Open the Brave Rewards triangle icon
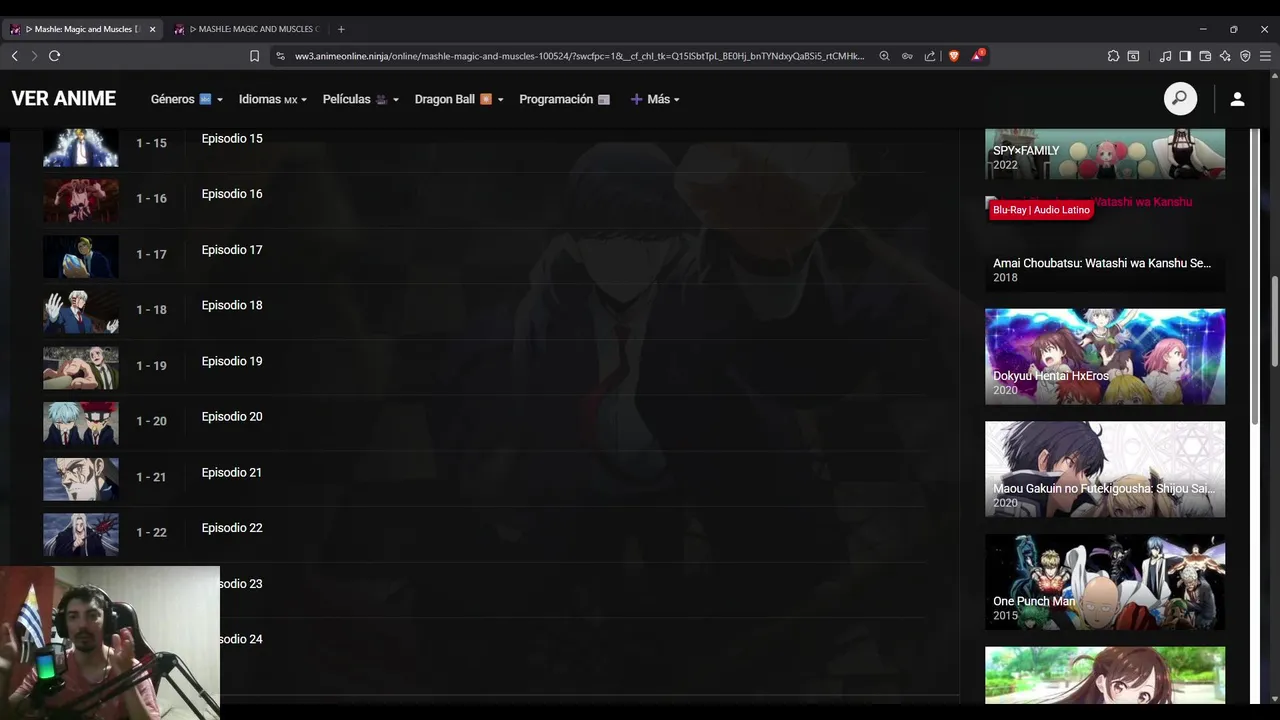This screenshot has width=1280, height=720. click(x=978, y=55)
